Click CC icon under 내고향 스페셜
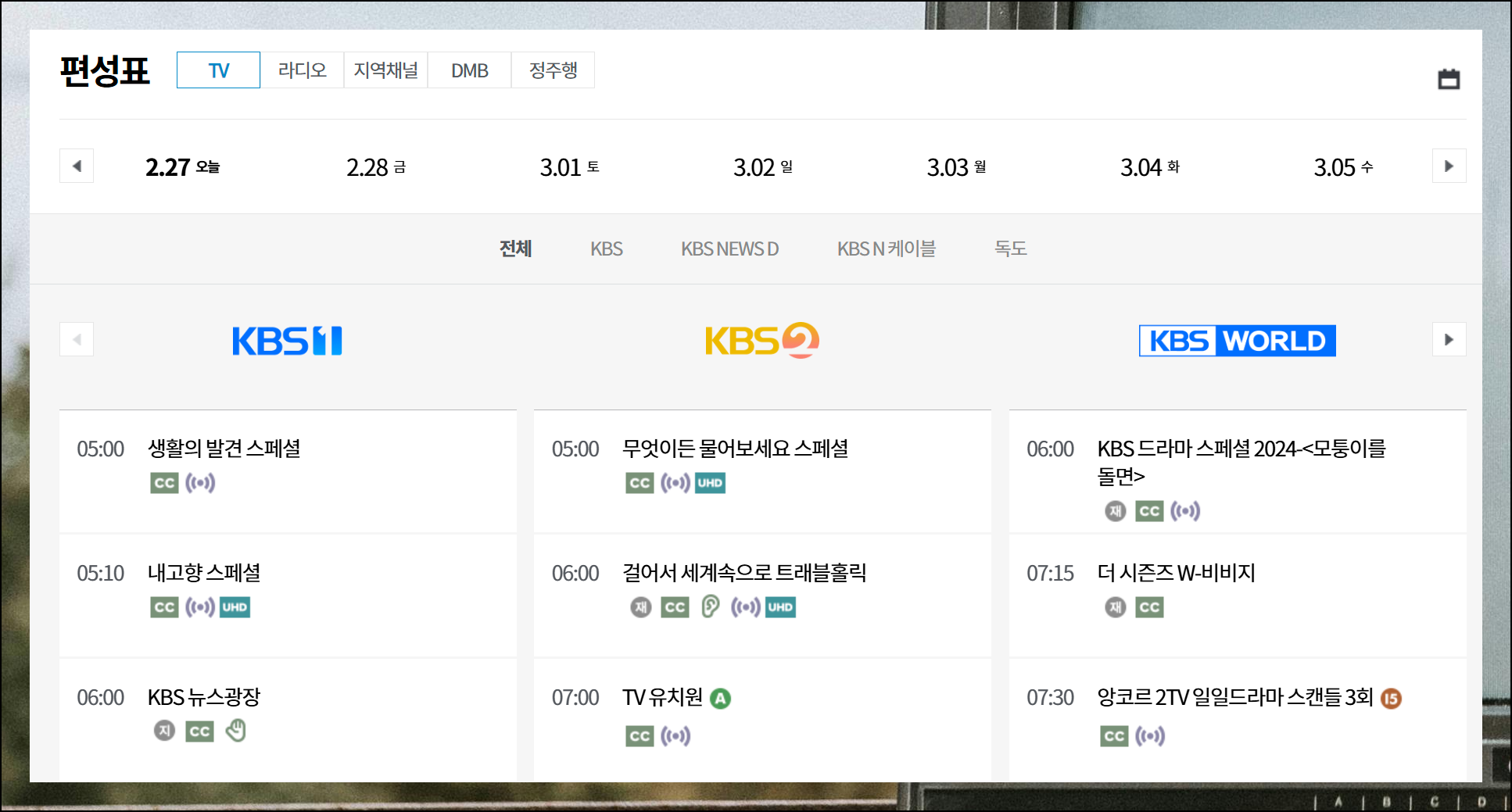The image size is (1512, 812). click(164, 607)
